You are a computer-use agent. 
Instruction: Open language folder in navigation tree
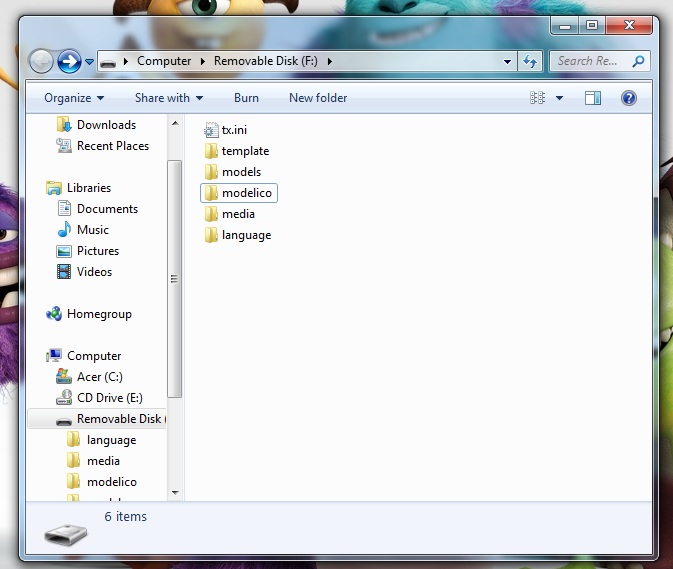111,440
